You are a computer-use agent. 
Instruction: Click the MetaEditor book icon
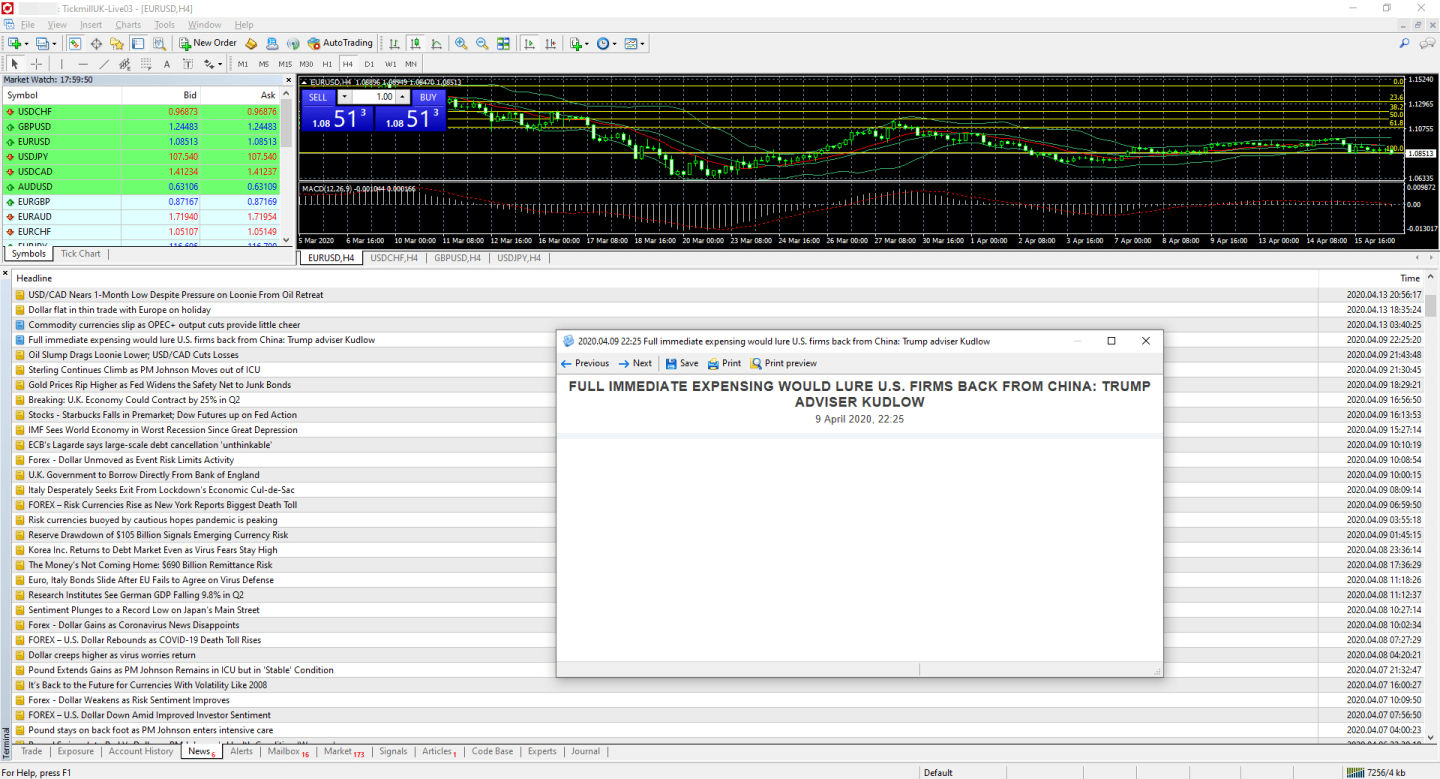pyautogui.click(x=251, y=43)
